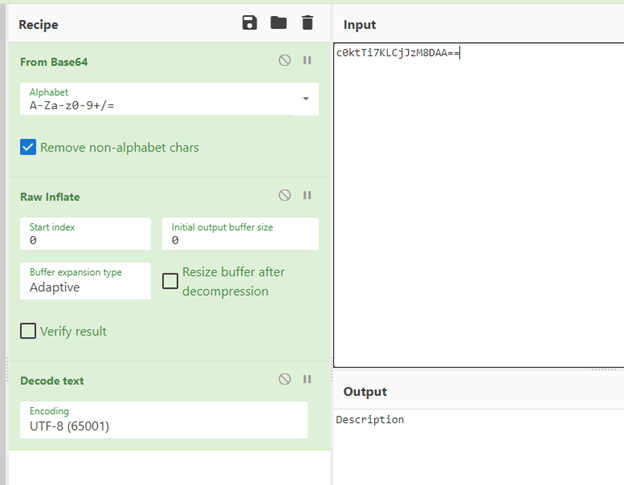Set breakpoint on From Base64 operation
The height and width of the screenshot is (485, 624).
click(x=307, y=60)
